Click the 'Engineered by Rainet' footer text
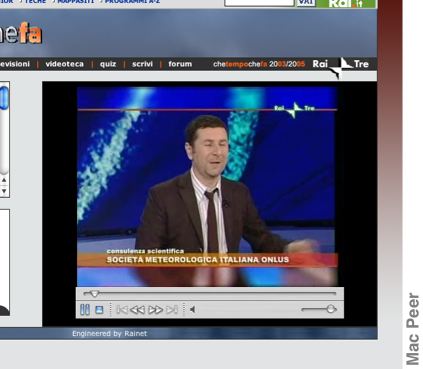The width and height of the screenshot is (423, 369). (109, 333)
